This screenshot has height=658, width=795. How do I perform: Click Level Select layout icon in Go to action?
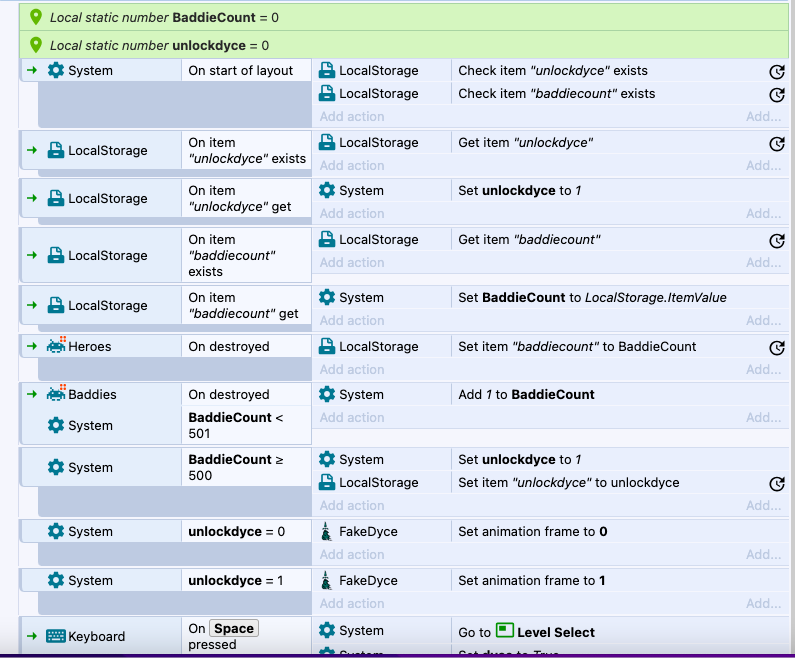504,630
